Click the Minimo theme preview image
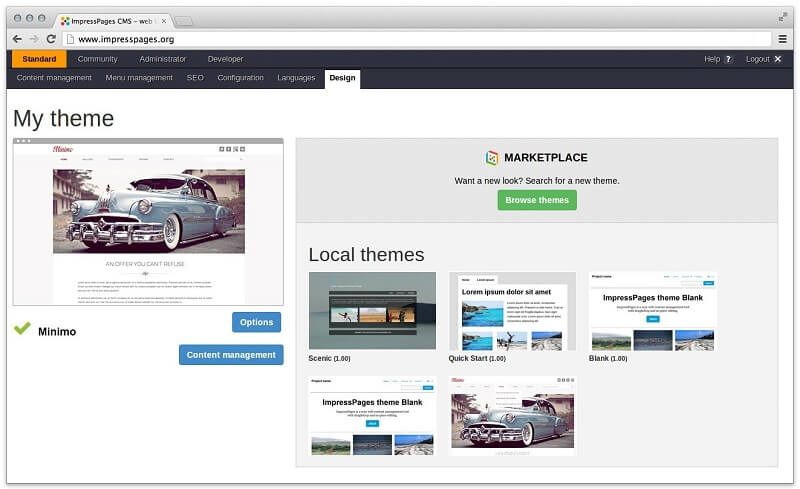Image resolution: width=800 pixels, height=489 pixels. tap(148, 222)
